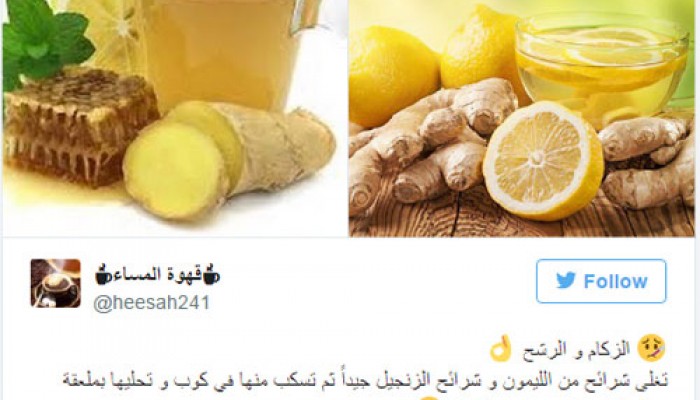Click the glass mug in the left photo
Image resolution: width=700 pixels, height=400 pixels.
225,51
